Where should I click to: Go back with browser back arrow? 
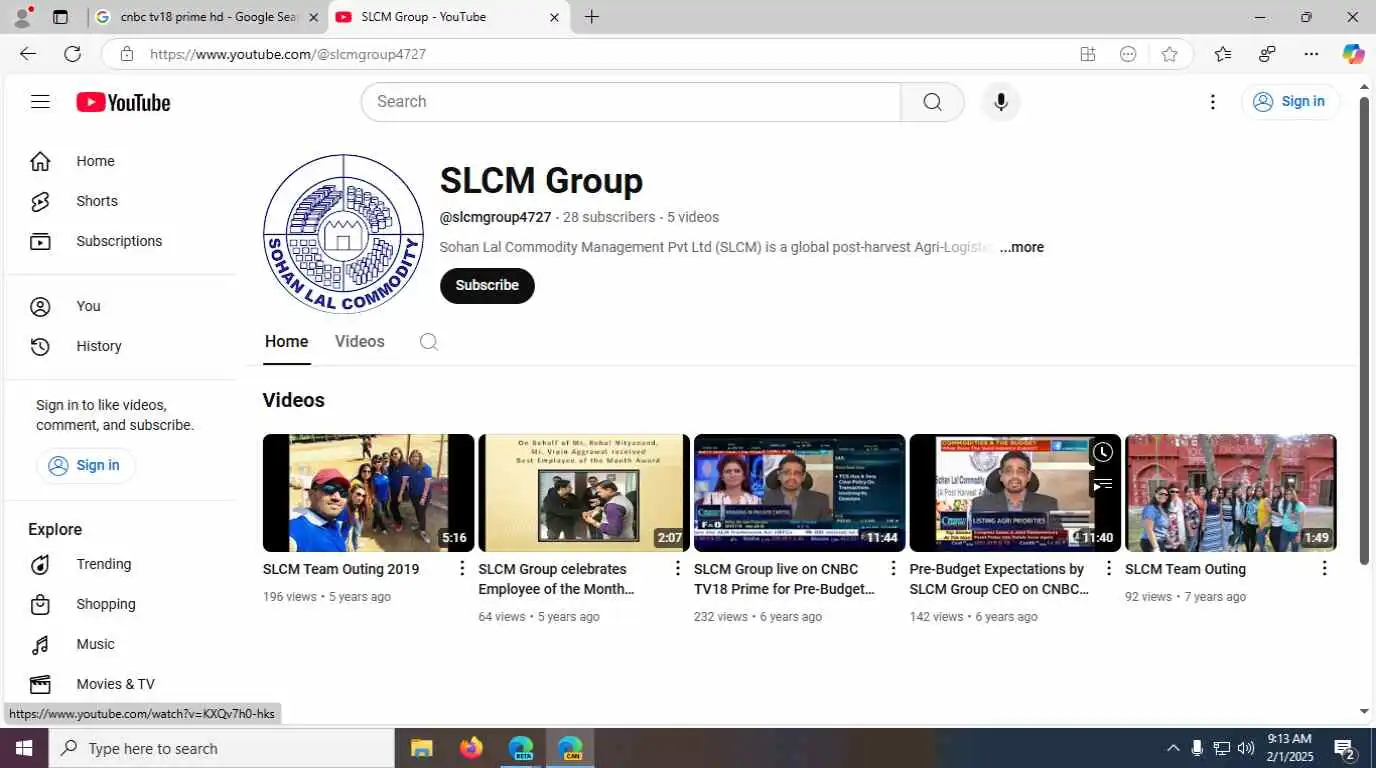(28, 54)
